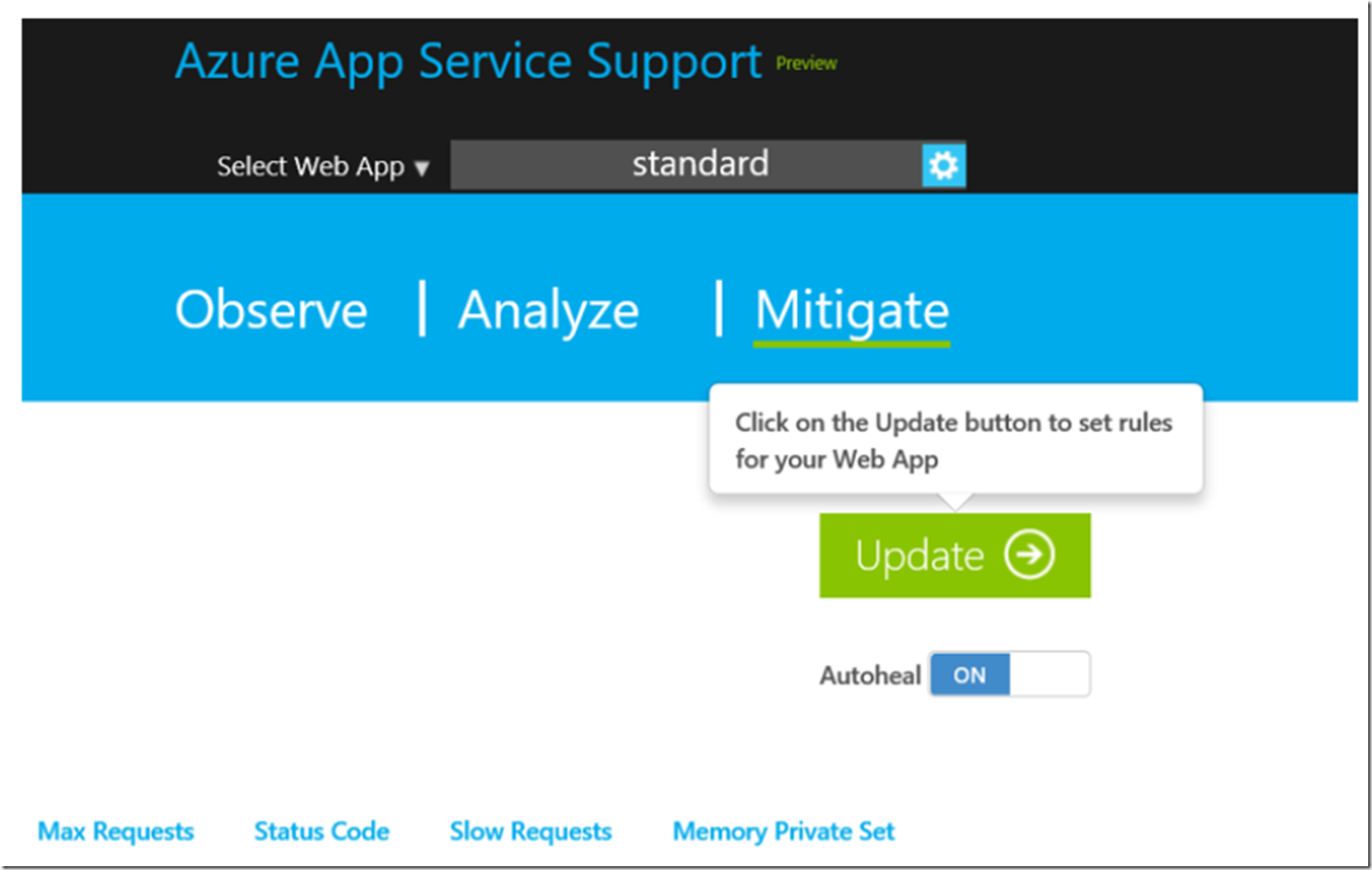This screenshot has width=1372, height=870.
Task: Click the settings gear icon beside standard
Action: coord(943,166)
